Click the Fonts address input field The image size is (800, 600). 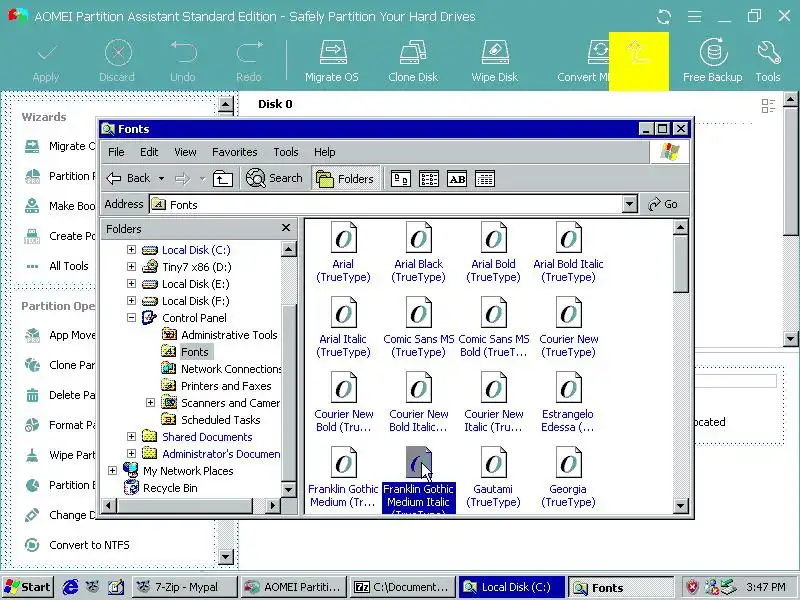386,205
